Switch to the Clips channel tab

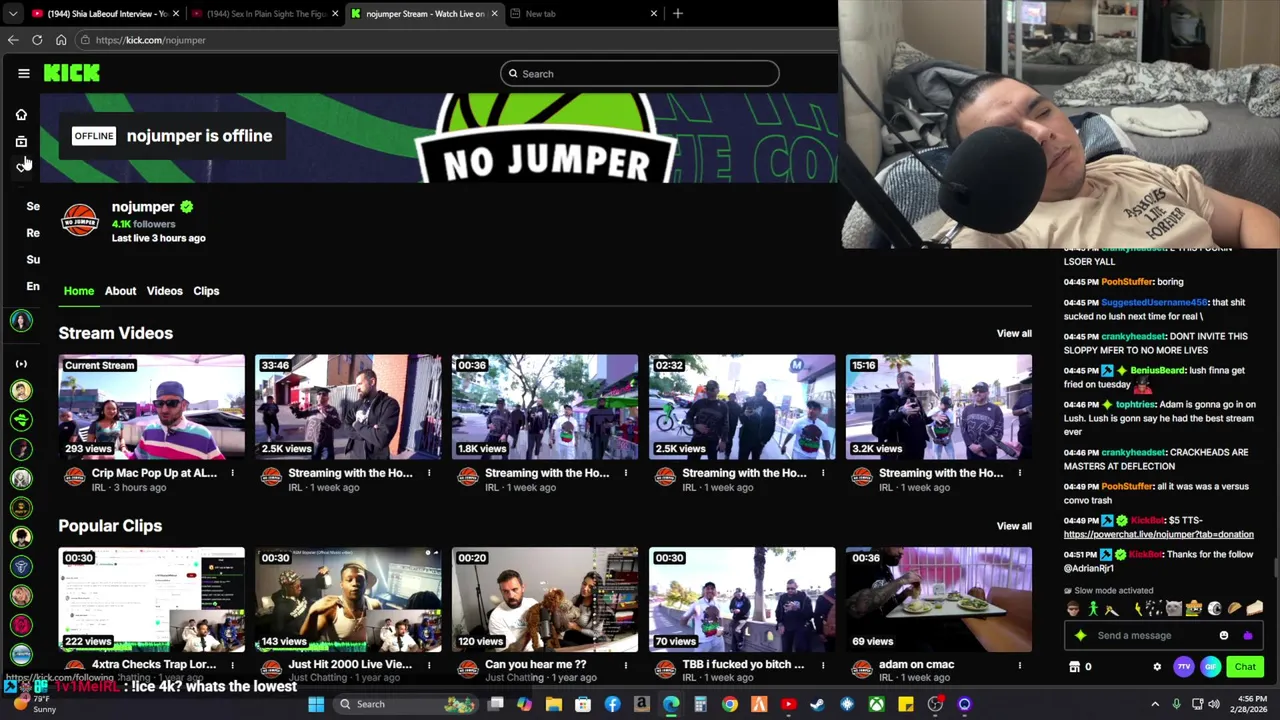[206, 291]
